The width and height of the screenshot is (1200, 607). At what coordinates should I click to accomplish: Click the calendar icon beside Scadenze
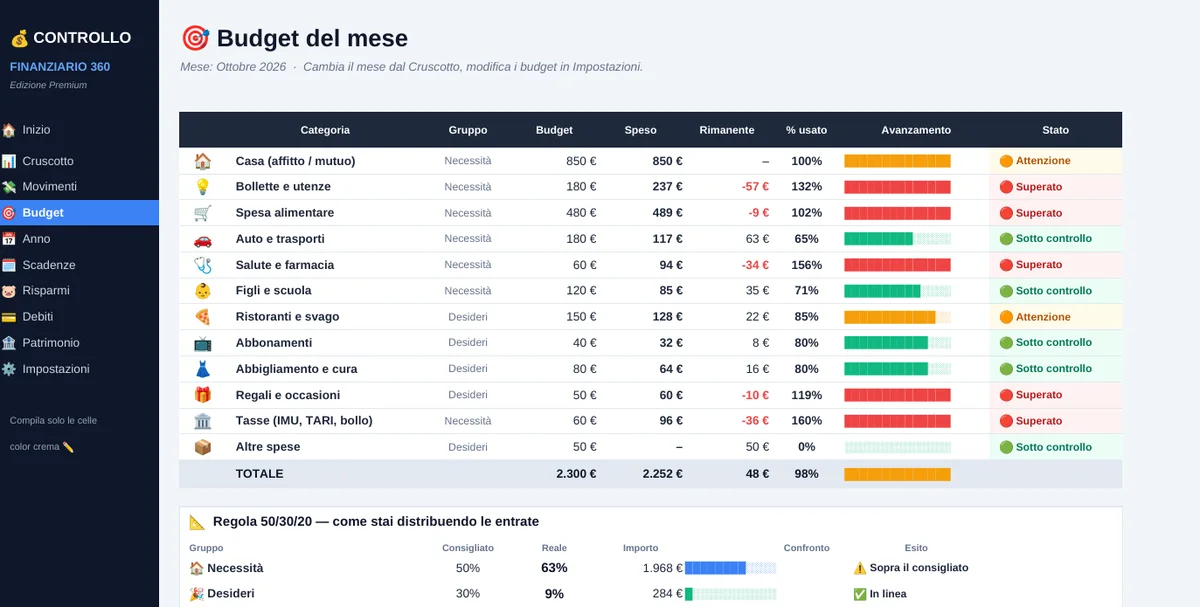click(9, 265)
